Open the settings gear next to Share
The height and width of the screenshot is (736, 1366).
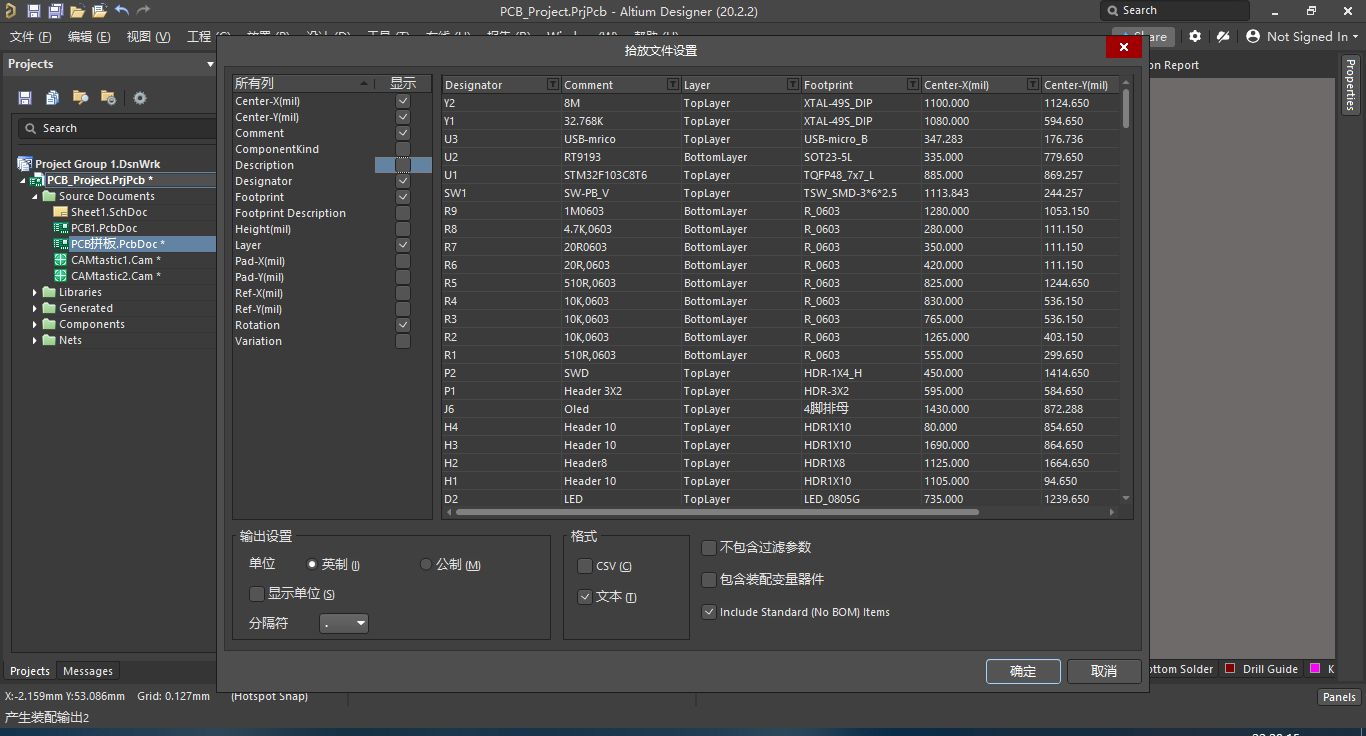(x=1195, y=36)
